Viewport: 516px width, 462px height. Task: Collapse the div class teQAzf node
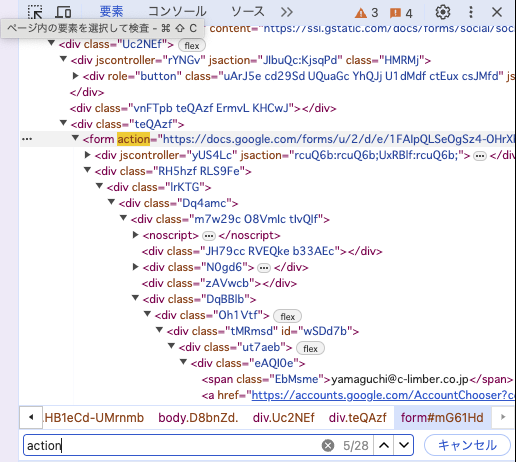[63, 123]
